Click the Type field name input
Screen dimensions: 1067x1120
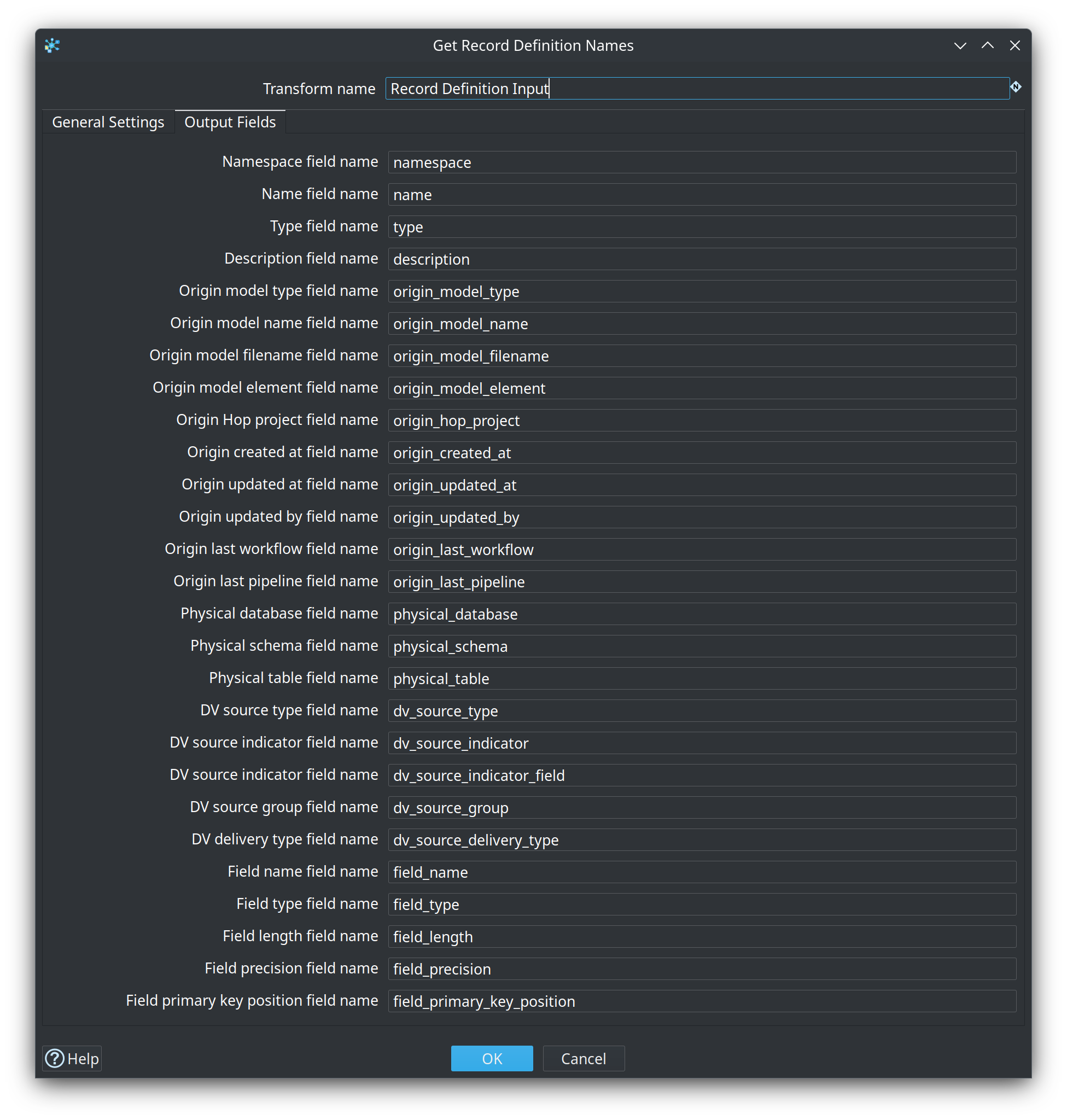[x=702, y=227]
